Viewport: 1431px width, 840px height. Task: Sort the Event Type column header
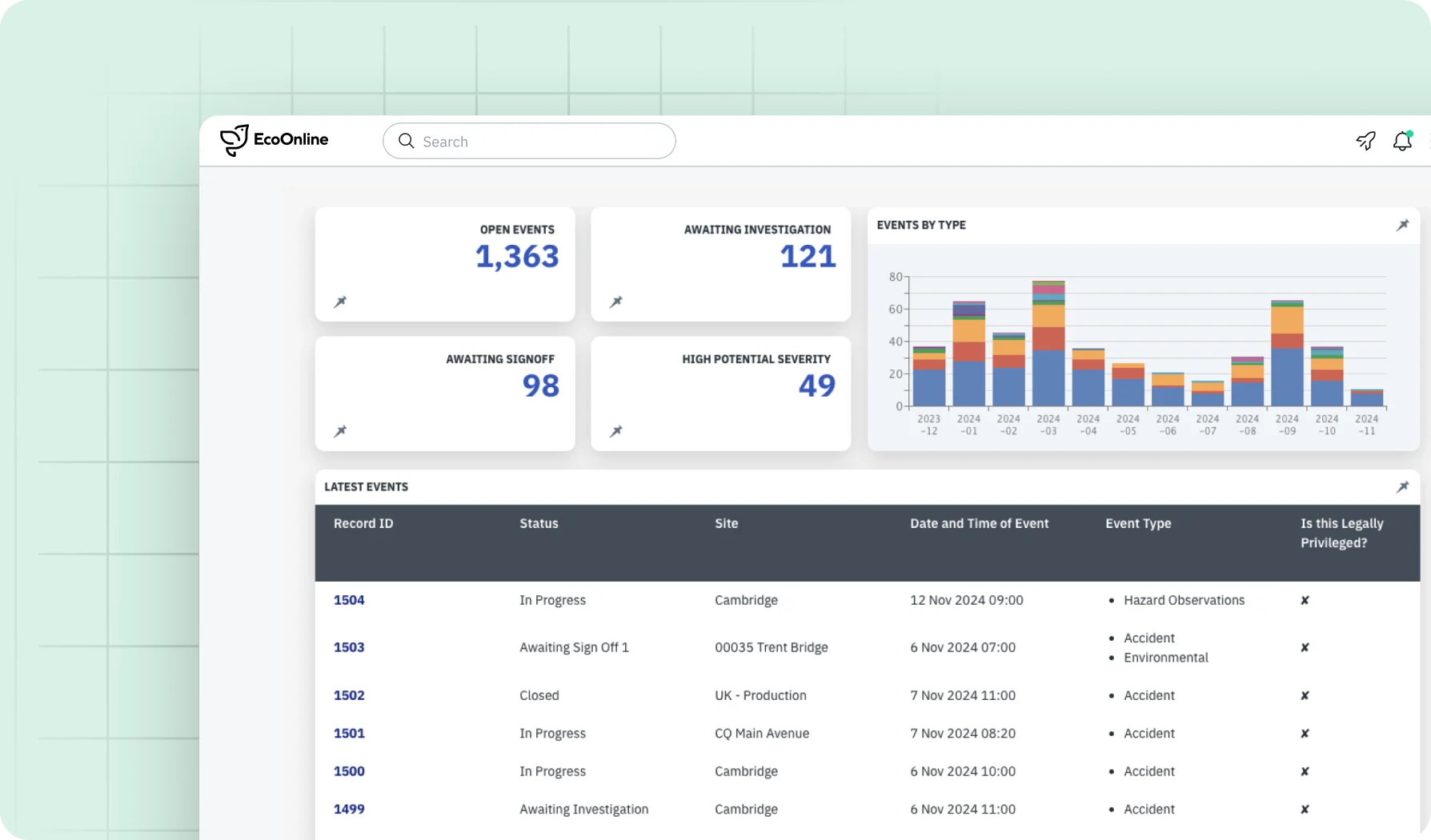(1137, 523)
